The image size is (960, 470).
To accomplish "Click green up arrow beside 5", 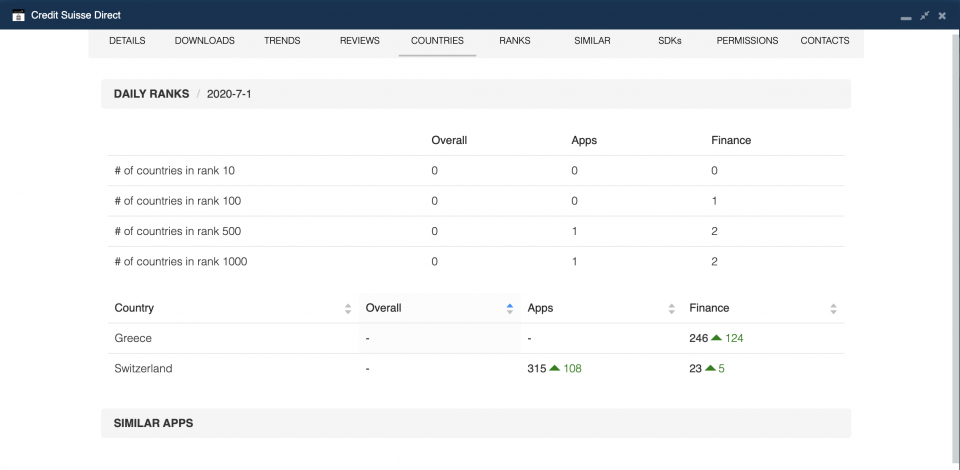I will [710, 368].
